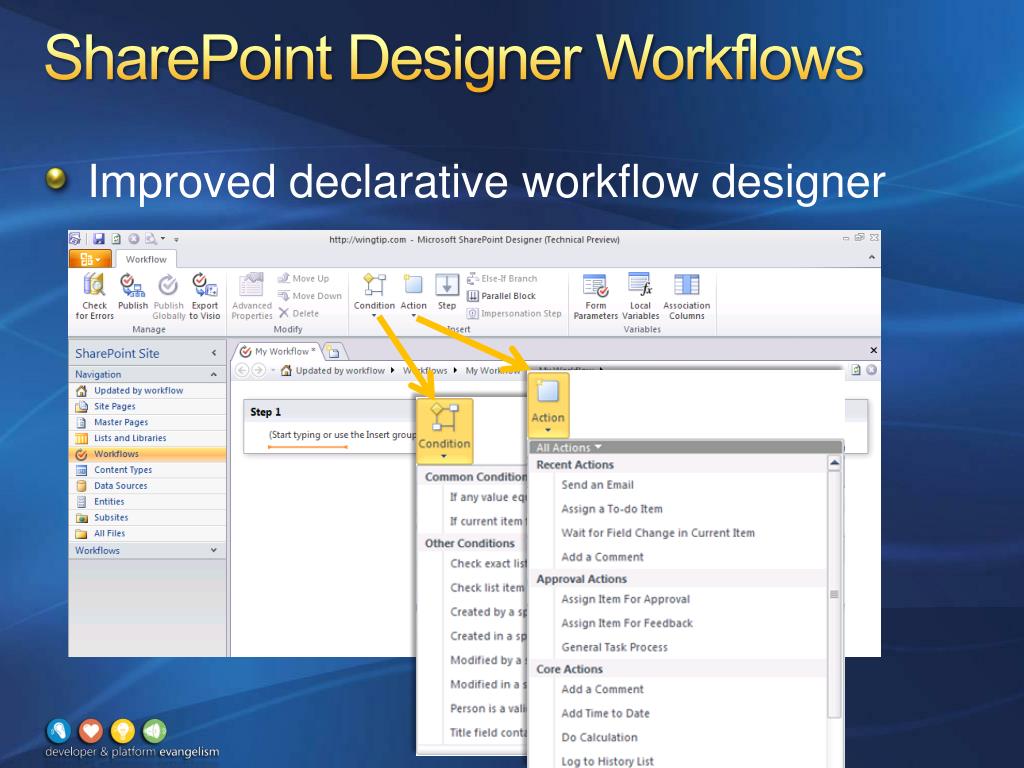The image size is (1024, 768).
Task: Click the Check for Errors ribbon icon
Action: coord(95,296)
